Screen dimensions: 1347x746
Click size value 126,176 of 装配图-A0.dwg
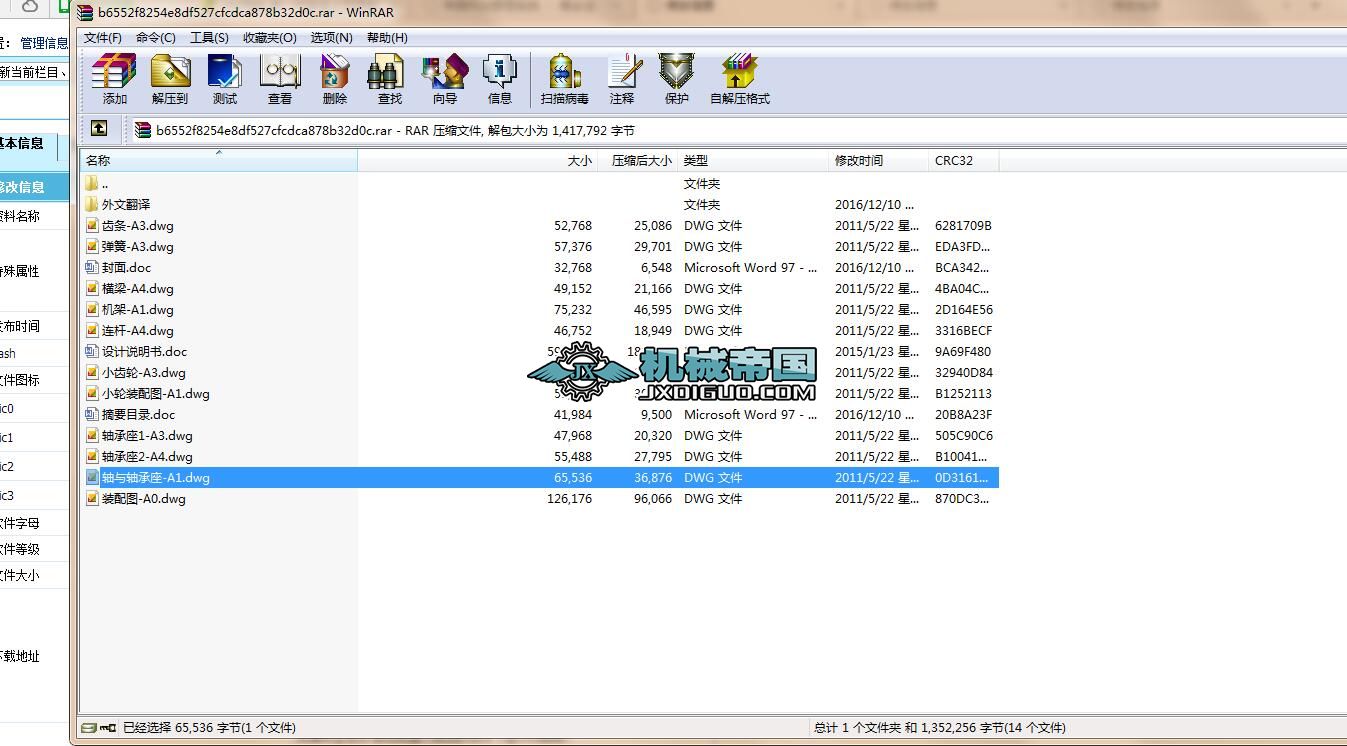(x=569, y=498)
